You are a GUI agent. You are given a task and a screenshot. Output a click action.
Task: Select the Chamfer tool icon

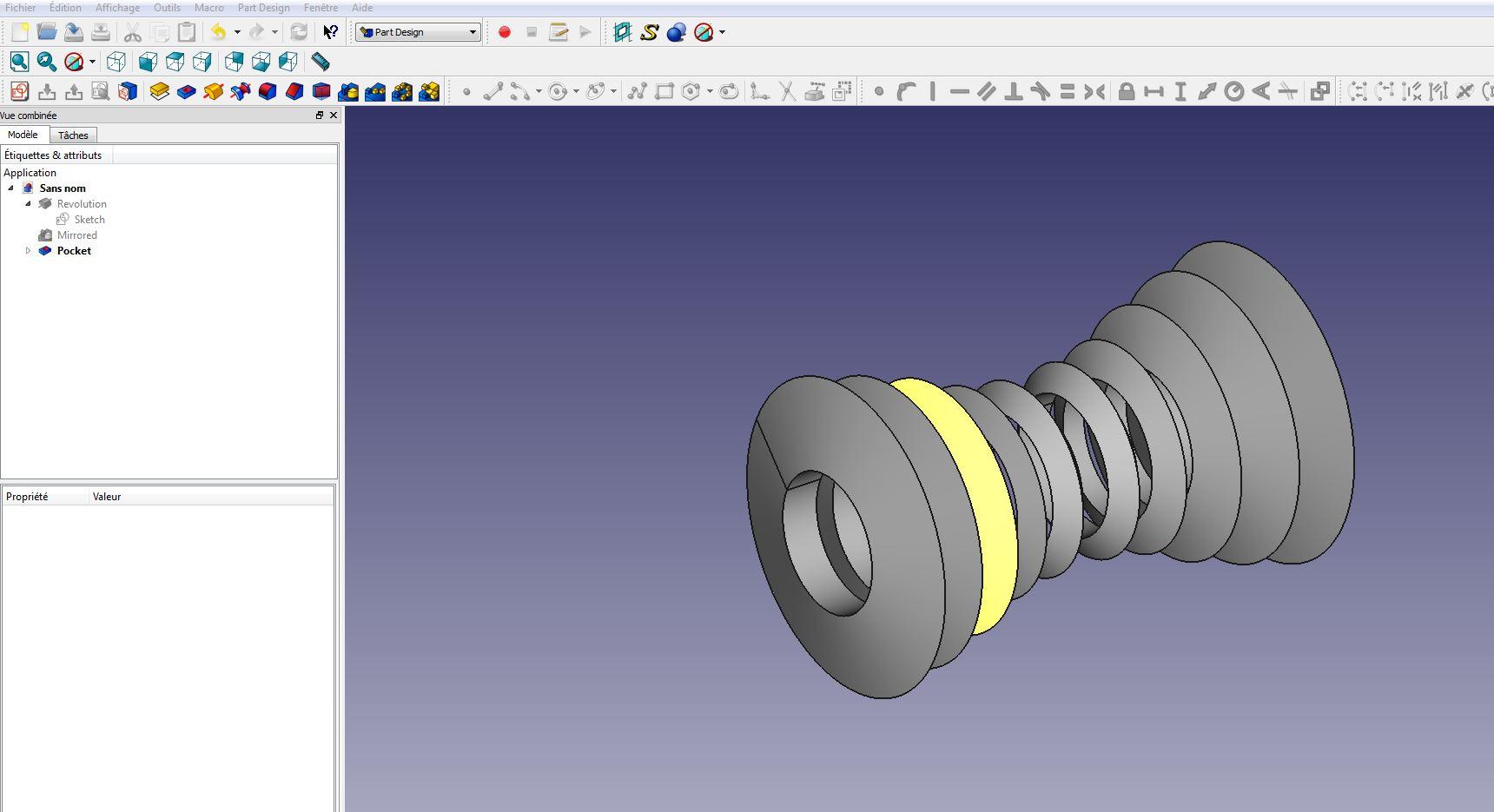click(x=294, y=91)
